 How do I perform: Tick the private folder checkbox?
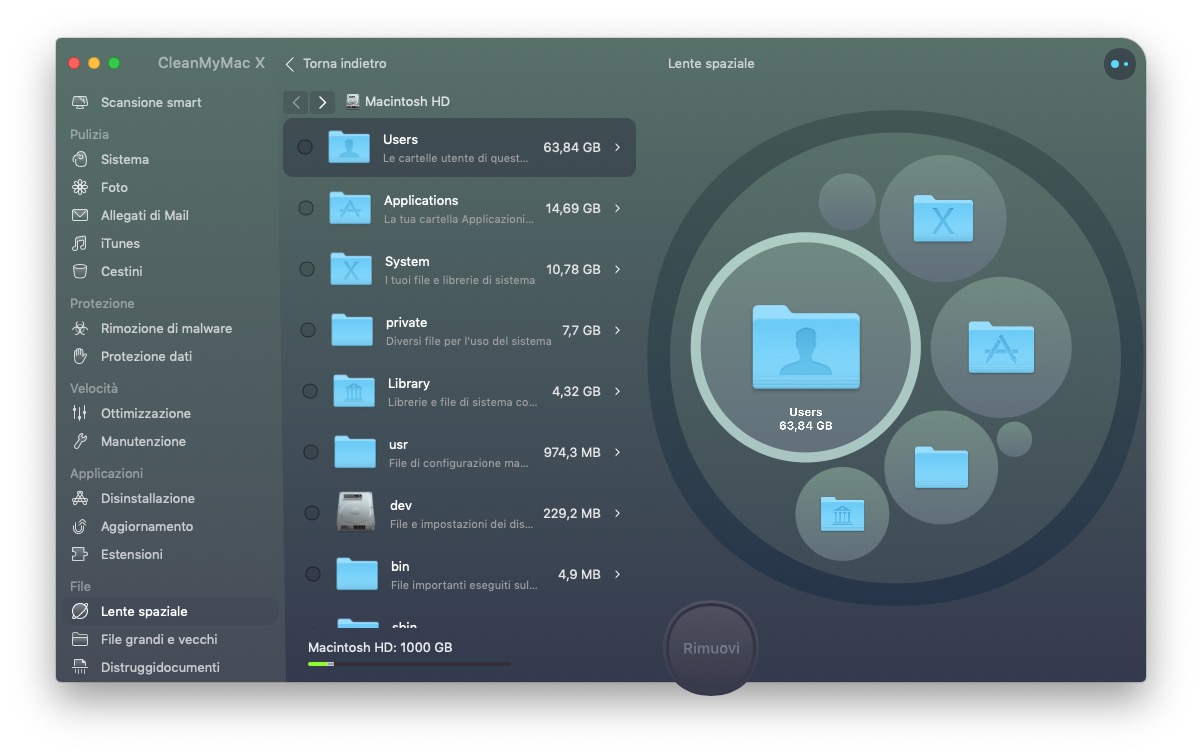308,331
